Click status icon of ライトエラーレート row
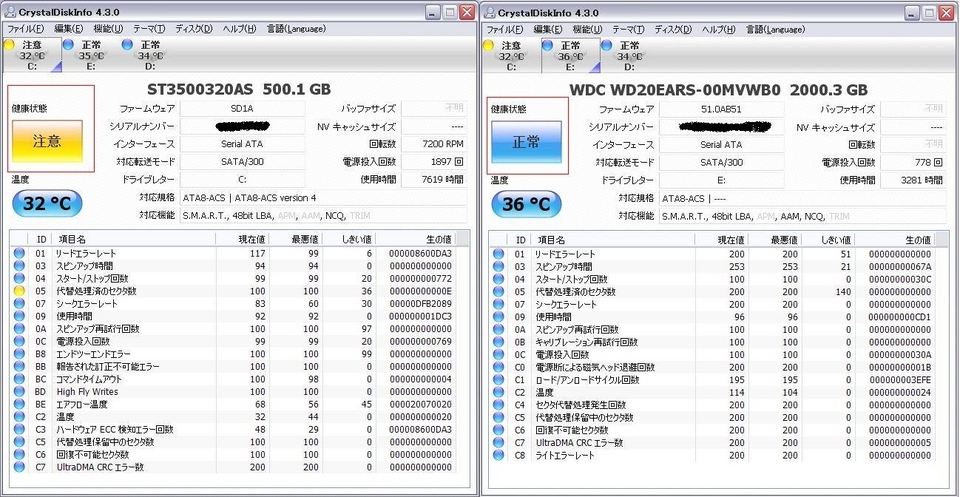The image size is (960, 497). (x=498, y=455)
